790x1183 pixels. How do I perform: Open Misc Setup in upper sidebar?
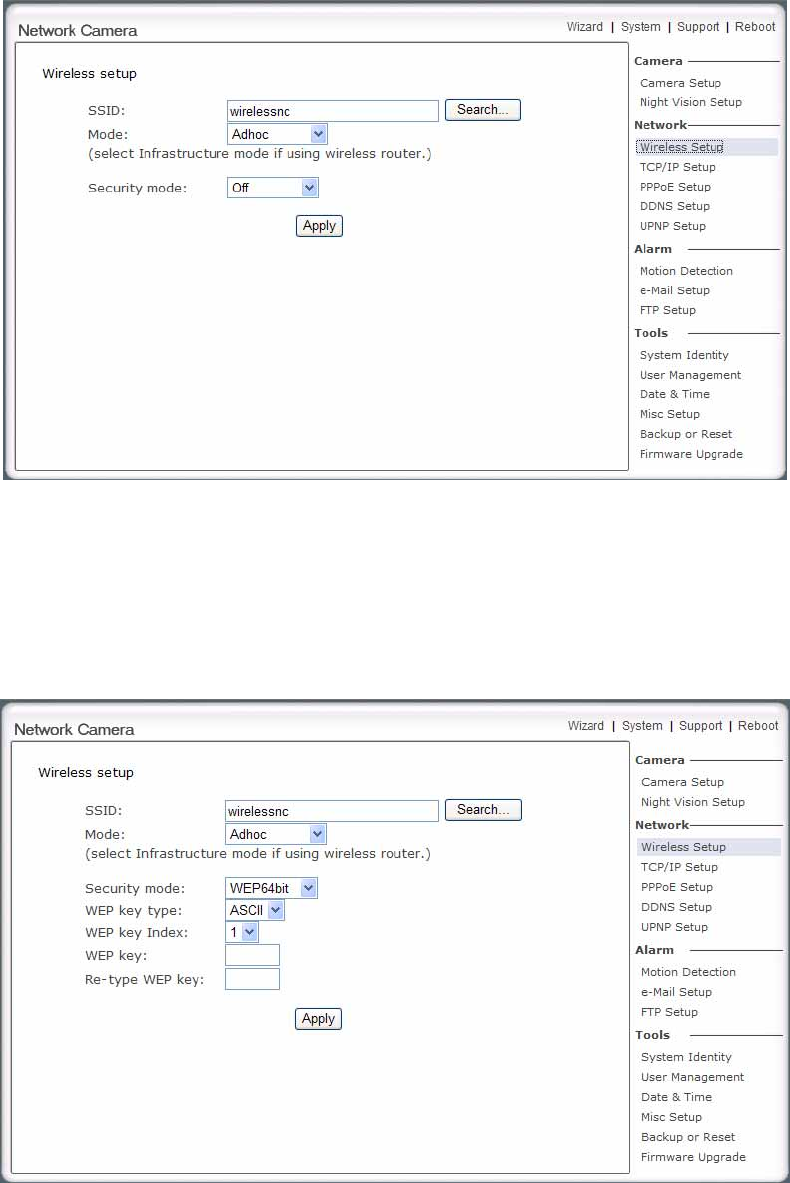[670, 414]
